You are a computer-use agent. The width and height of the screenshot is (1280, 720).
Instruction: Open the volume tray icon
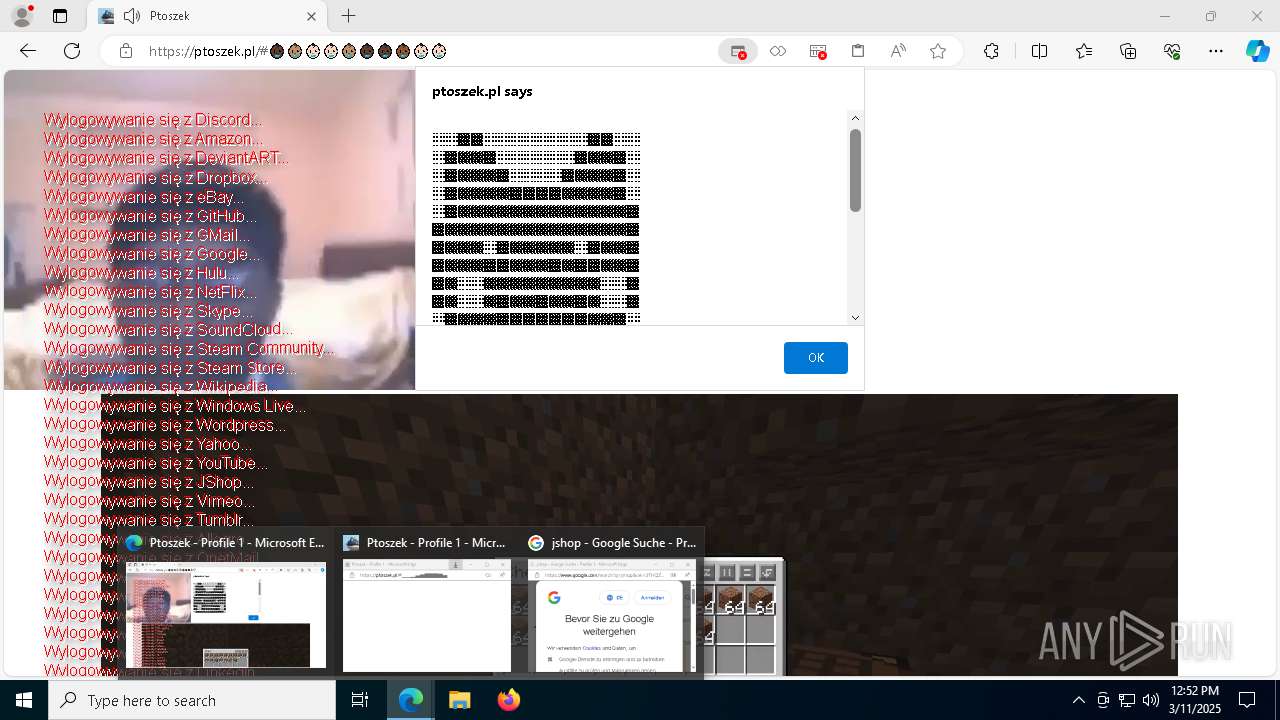coord(1151,700)
